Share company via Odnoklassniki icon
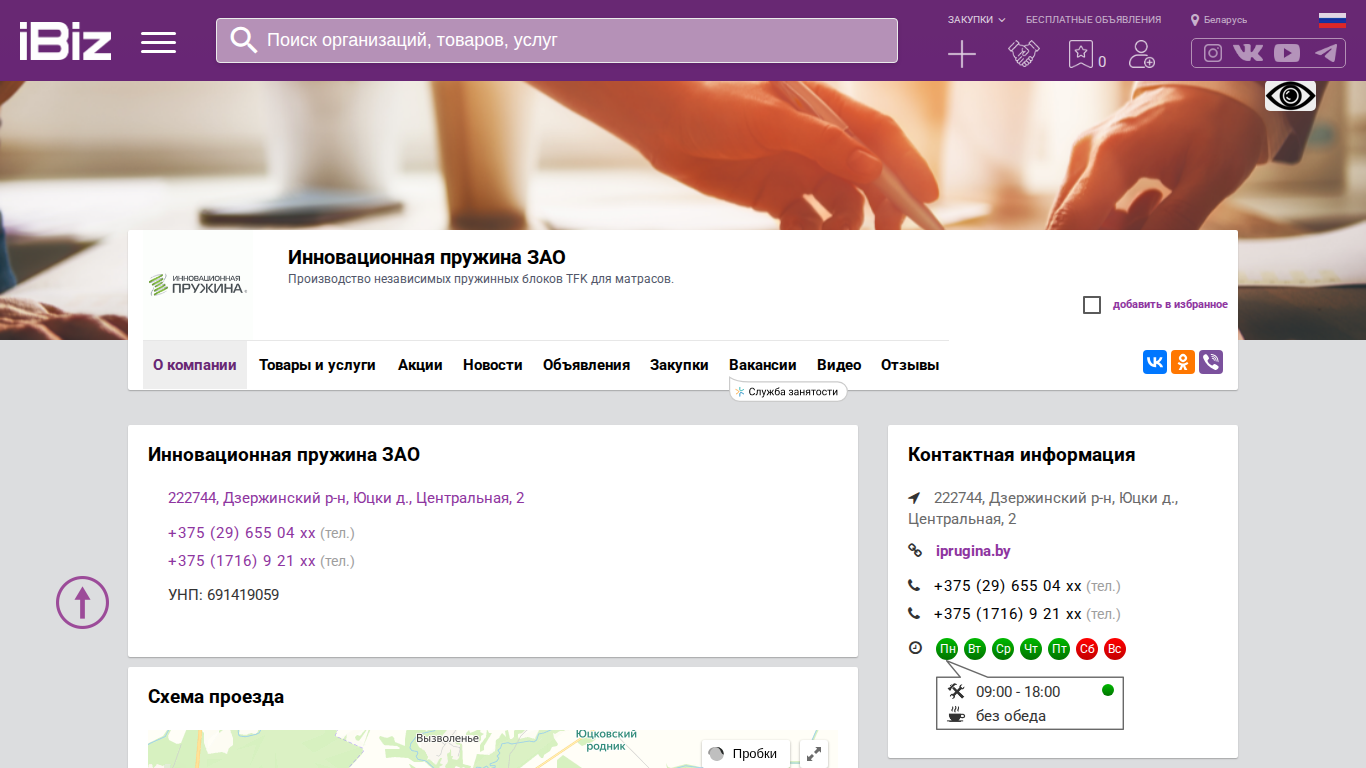The height and width of the screenshot is (768, 1366). (x=1183, y=362)
